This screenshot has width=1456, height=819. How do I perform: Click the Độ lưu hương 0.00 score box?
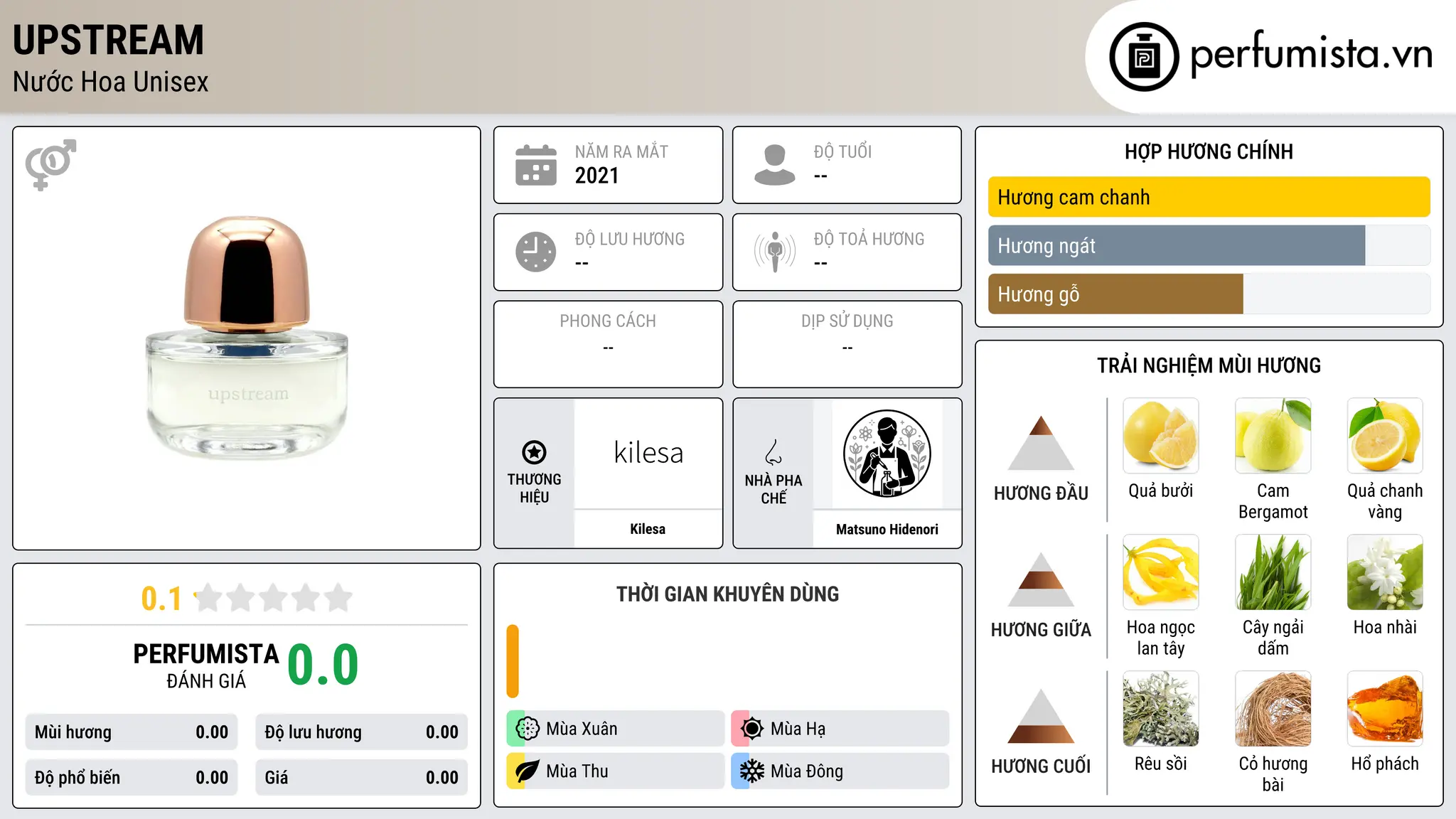[362, 732]
